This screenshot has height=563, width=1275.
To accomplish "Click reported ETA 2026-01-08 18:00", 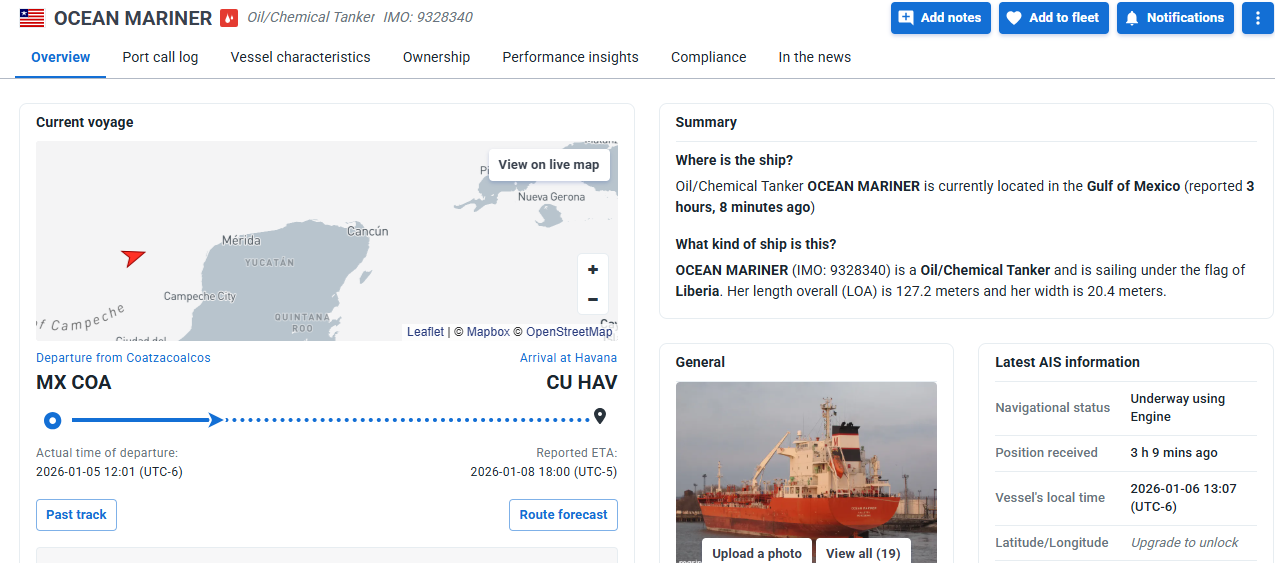I will click(x=544, y=472).
